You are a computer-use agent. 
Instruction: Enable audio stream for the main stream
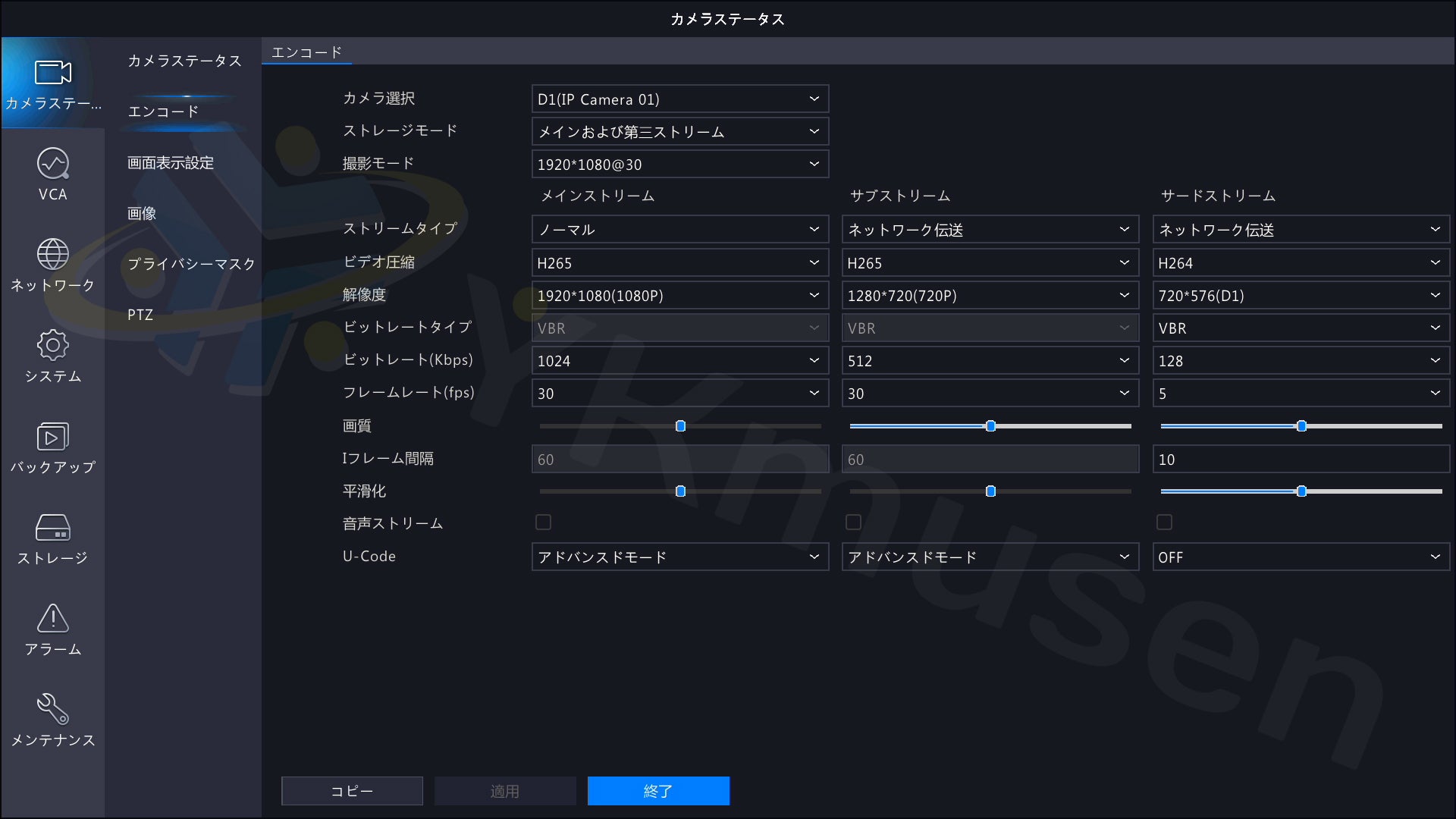(543, 522)
